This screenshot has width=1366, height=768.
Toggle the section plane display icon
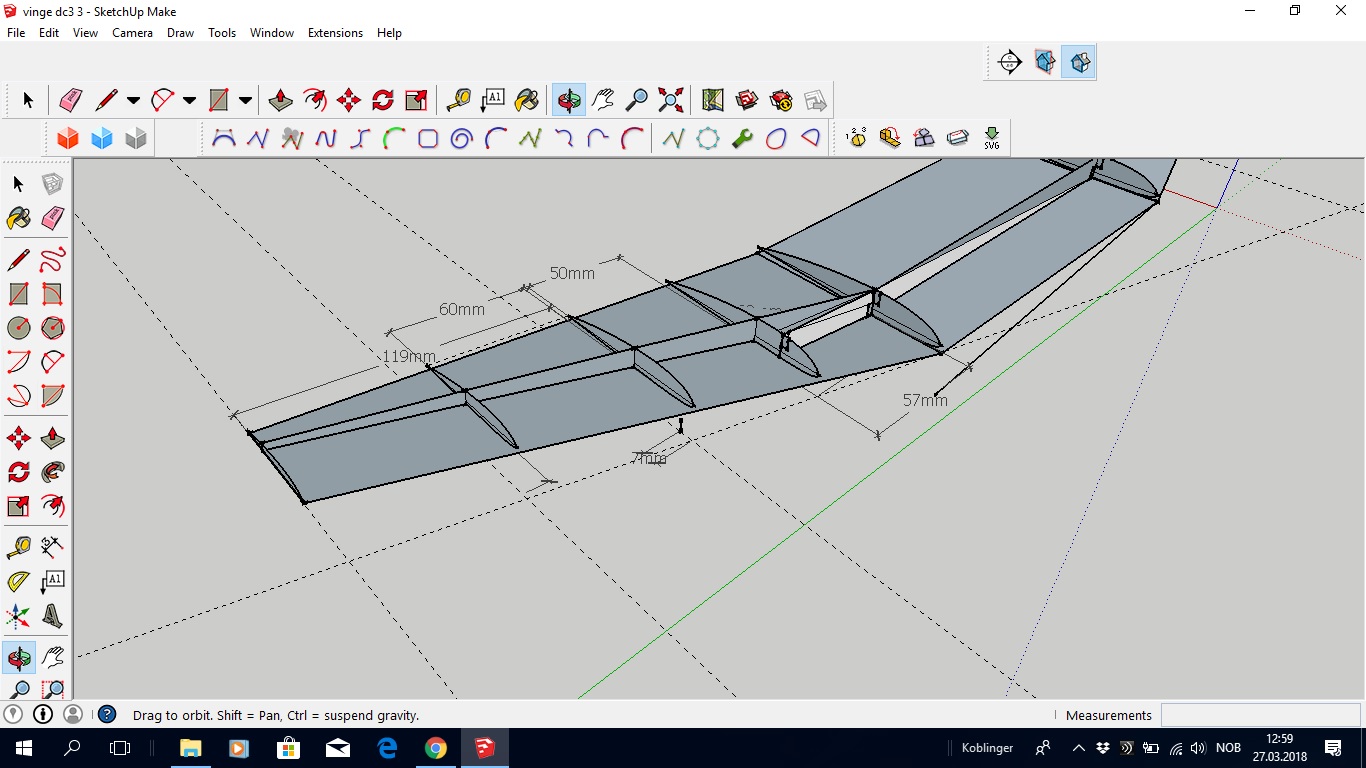pos(1045,62)
